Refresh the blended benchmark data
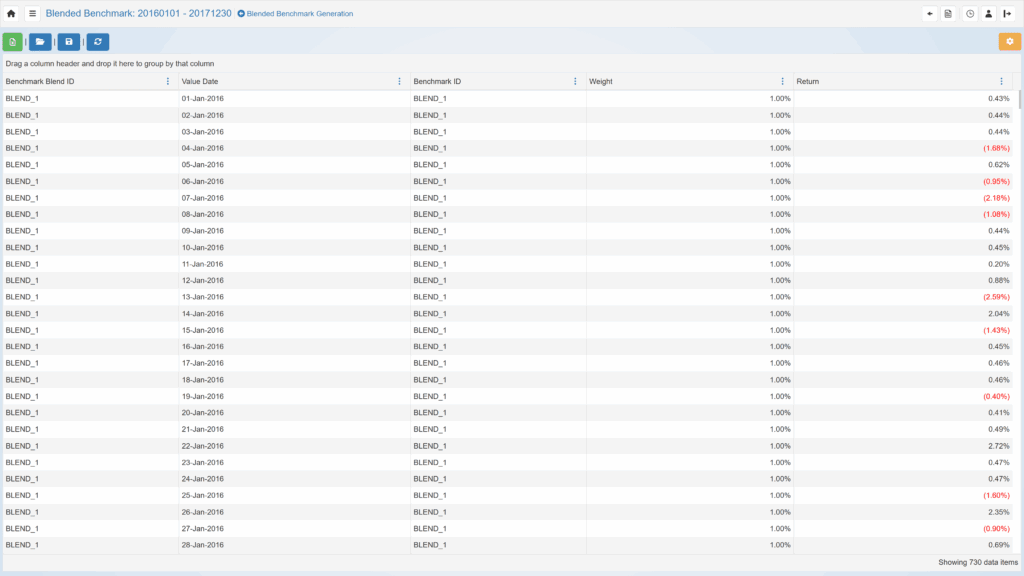The height and width of the screenshot is (576, 1024). pyautogui.click(x=97, y=42)
